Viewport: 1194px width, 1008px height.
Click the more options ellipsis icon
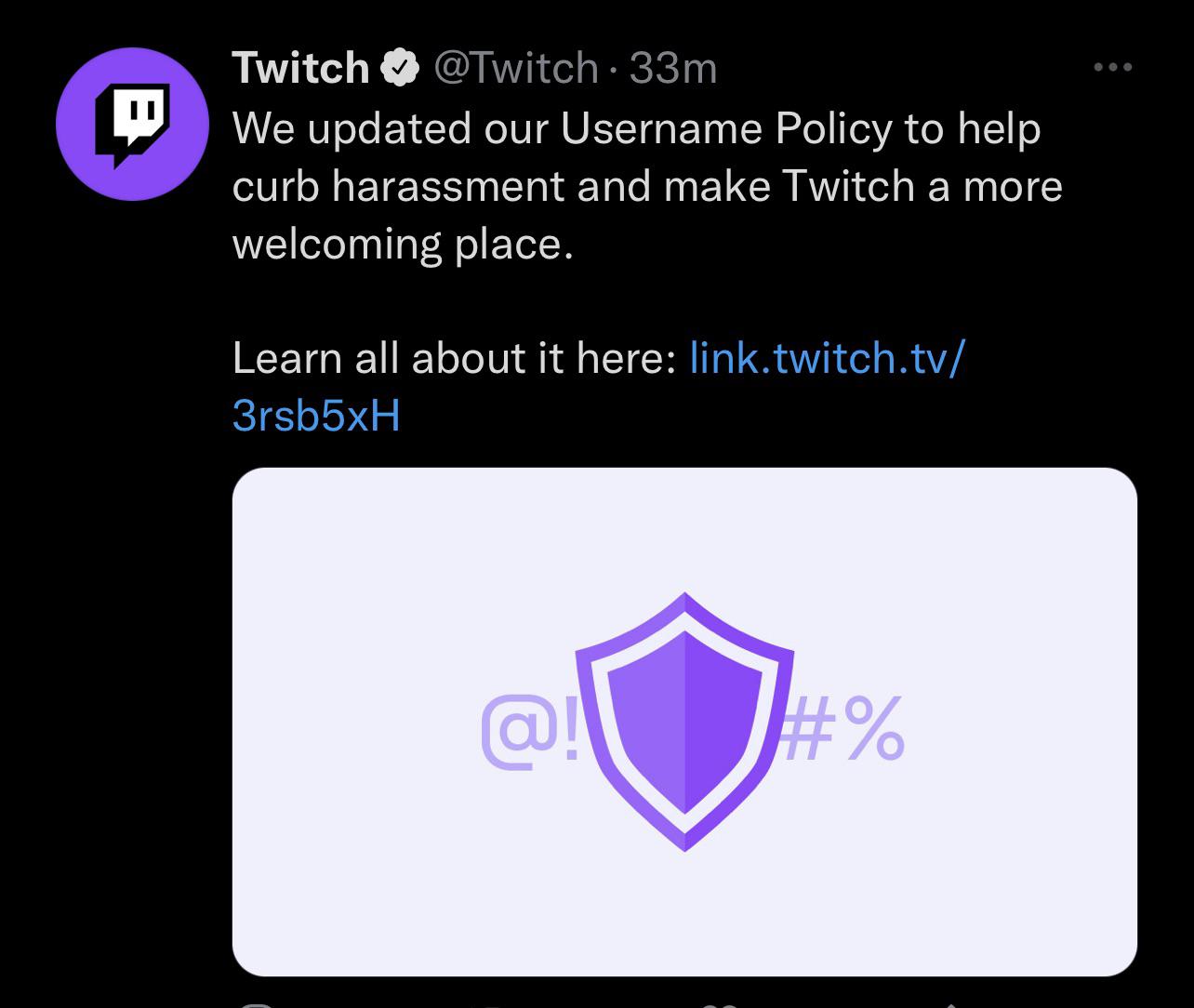(1113, 65)
